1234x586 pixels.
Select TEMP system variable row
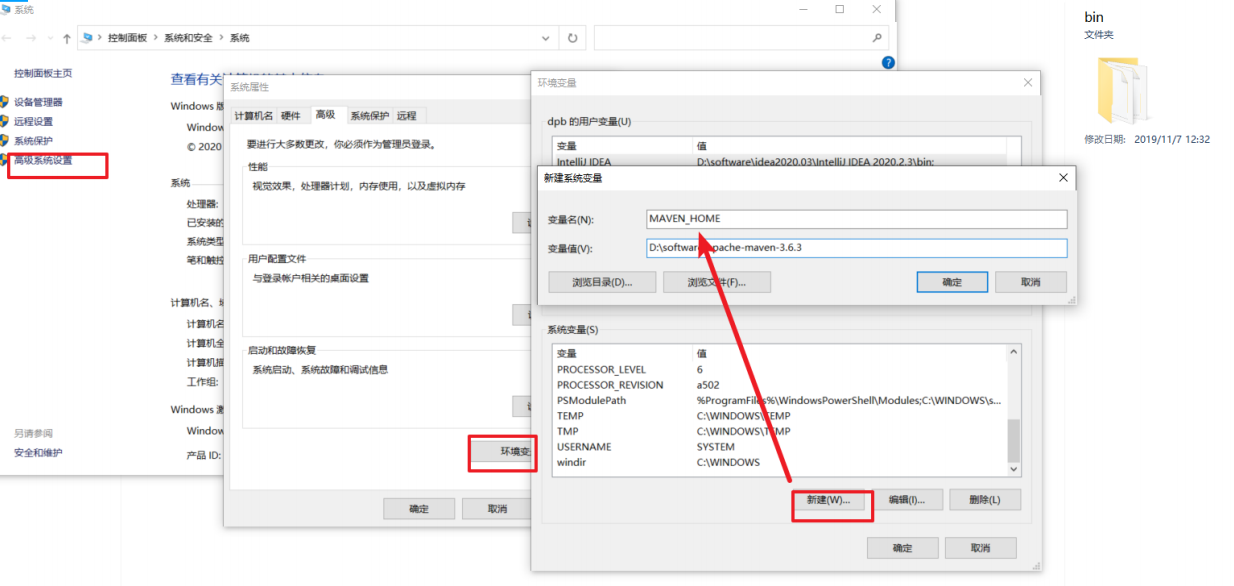(x=779, y=416)
